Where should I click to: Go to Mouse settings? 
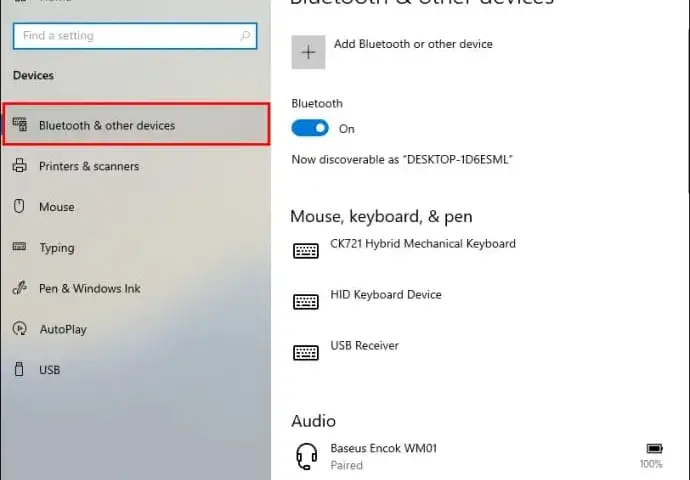57,207
